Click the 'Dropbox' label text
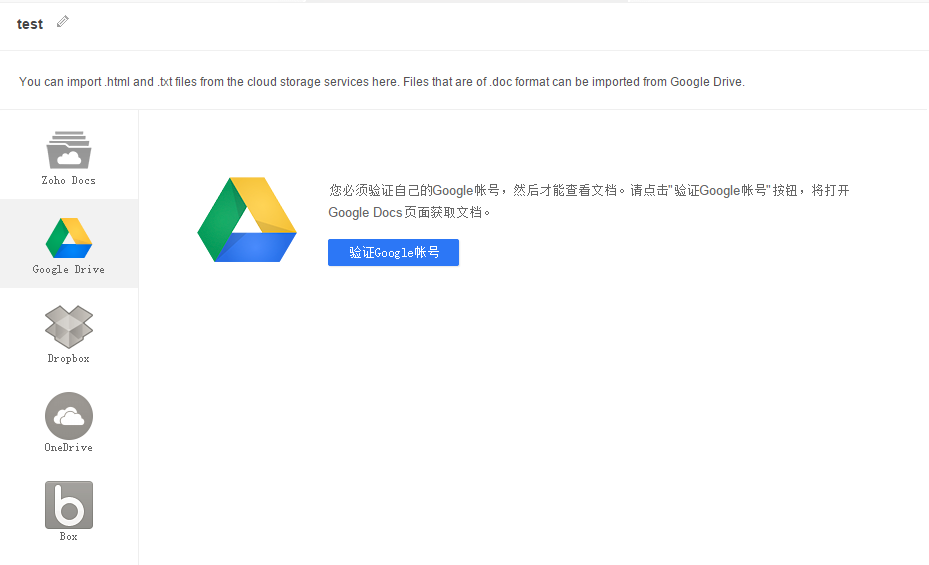 tap(69, 359)
